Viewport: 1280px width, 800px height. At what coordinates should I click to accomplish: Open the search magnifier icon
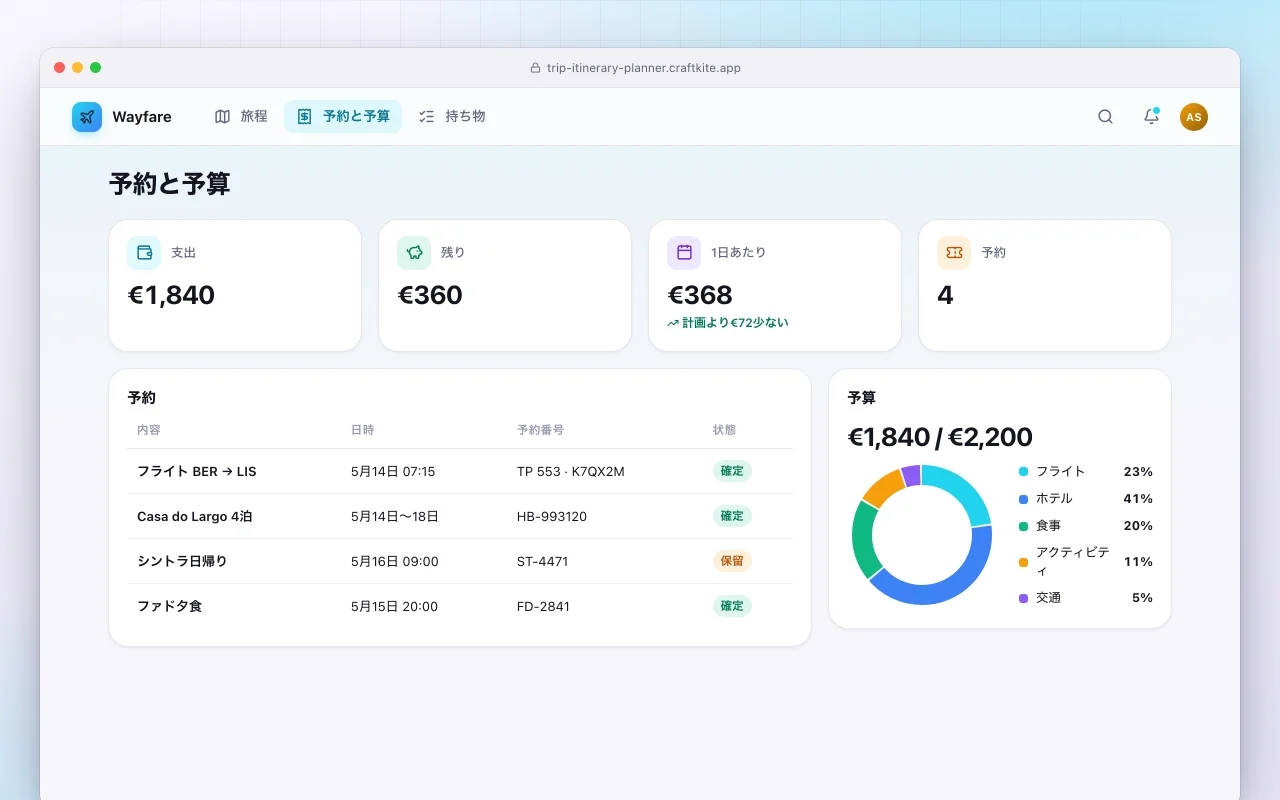[x=1105, y=117]
